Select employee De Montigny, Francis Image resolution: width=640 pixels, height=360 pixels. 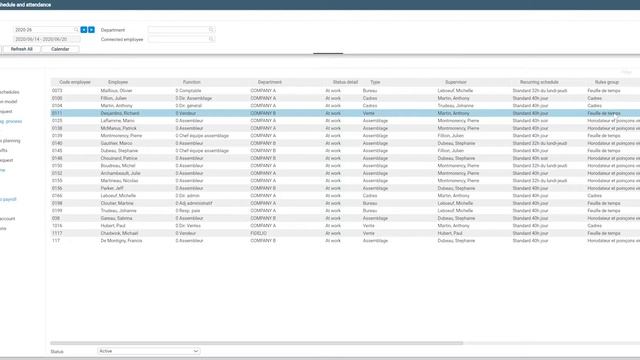[121, 241]
